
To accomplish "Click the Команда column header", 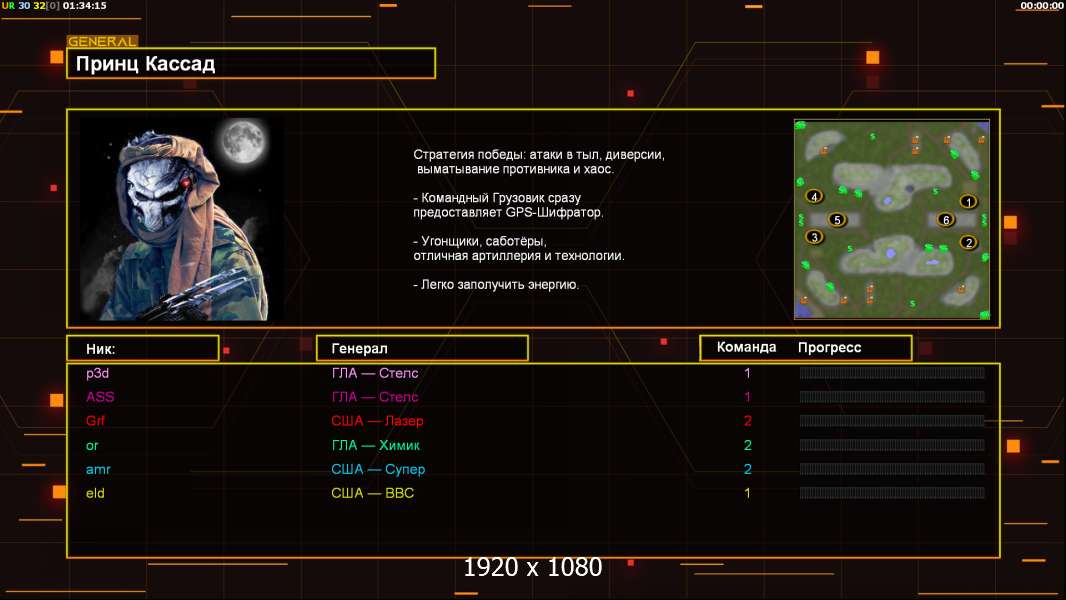I will 746,347.
